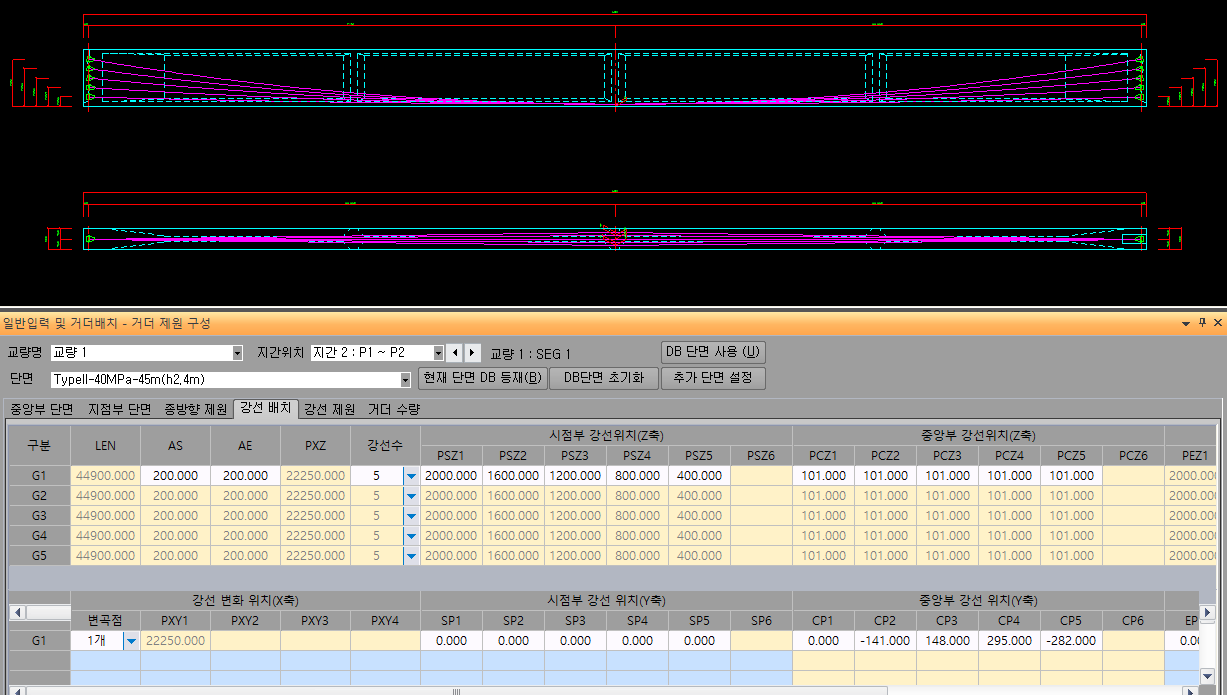Select the G4 row header
The width and height of the screenshot is (1227, 695).
39,536
